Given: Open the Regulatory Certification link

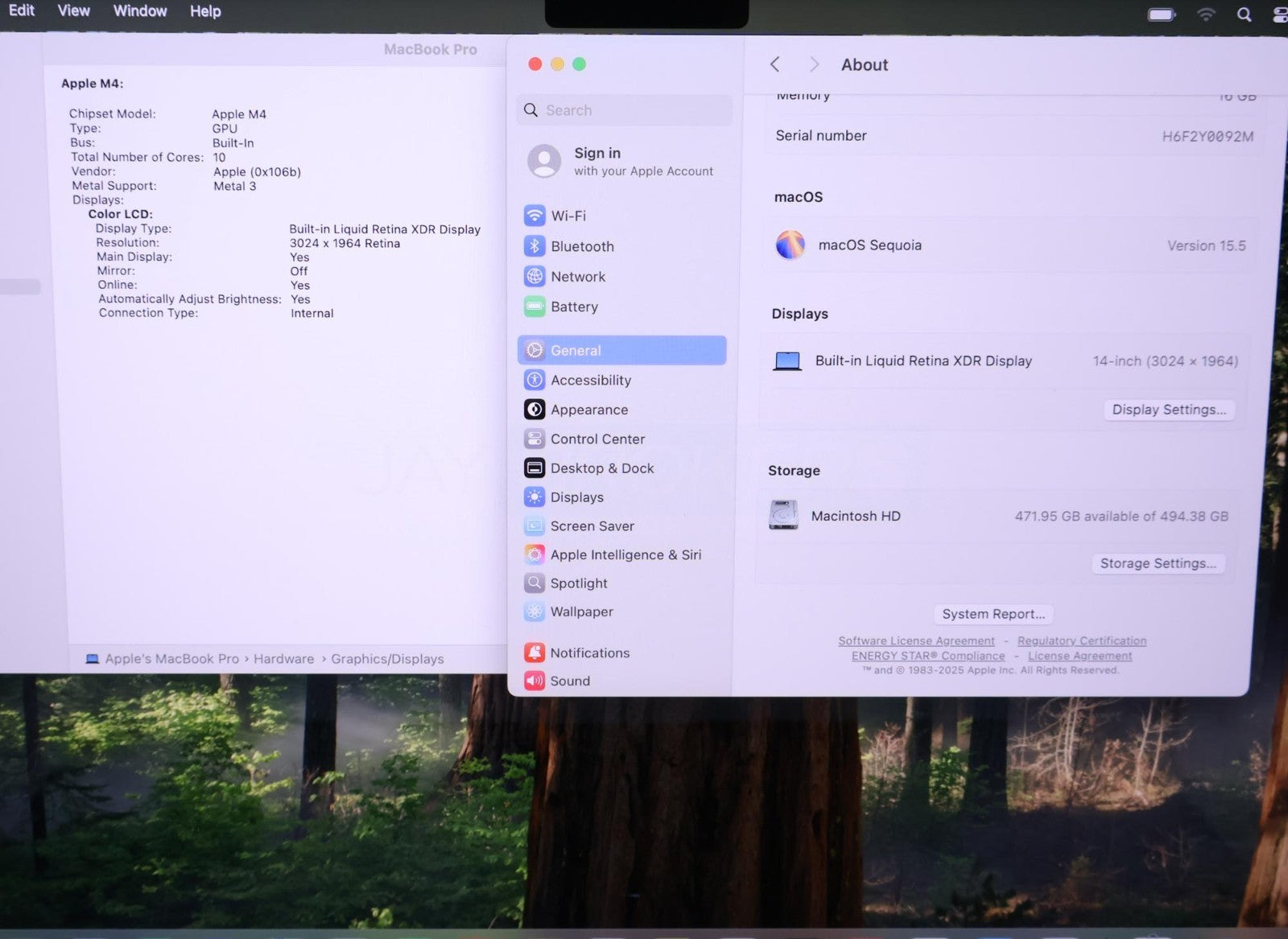Looking at the screenshot, I should (x=1081, y=640).
